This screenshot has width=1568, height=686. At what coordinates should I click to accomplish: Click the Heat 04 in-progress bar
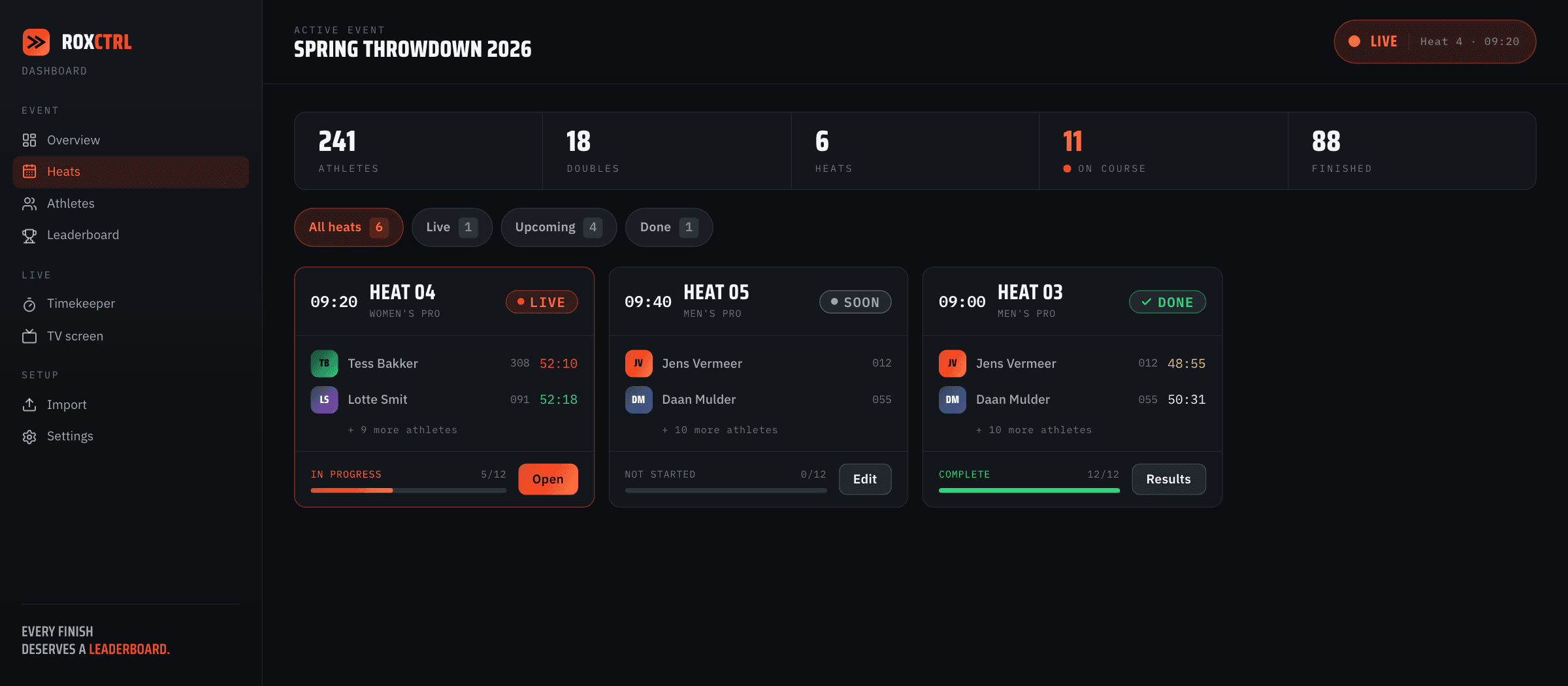tap(408, 491)
